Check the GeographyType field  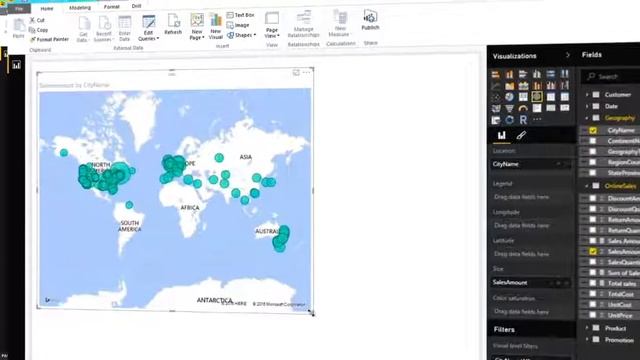(593, 152)
